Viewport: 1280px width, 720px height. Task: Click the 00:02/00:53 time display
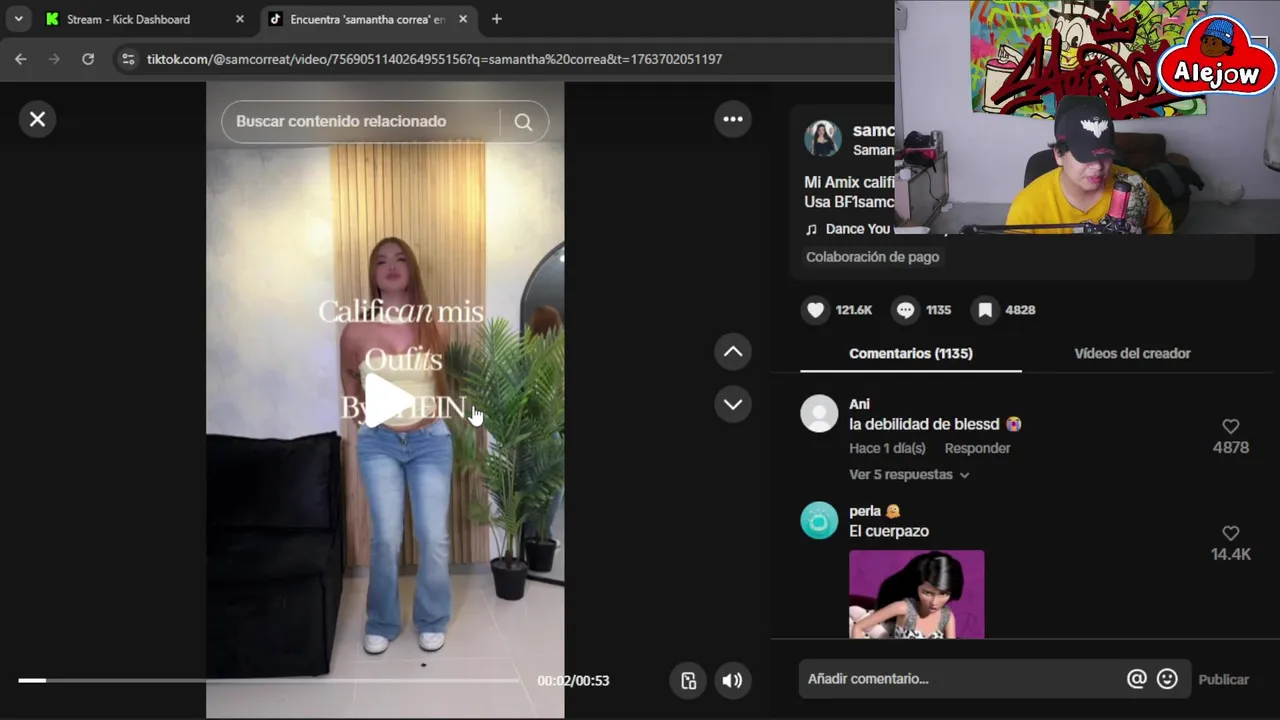pyautogui.click(x=573, y=680)
